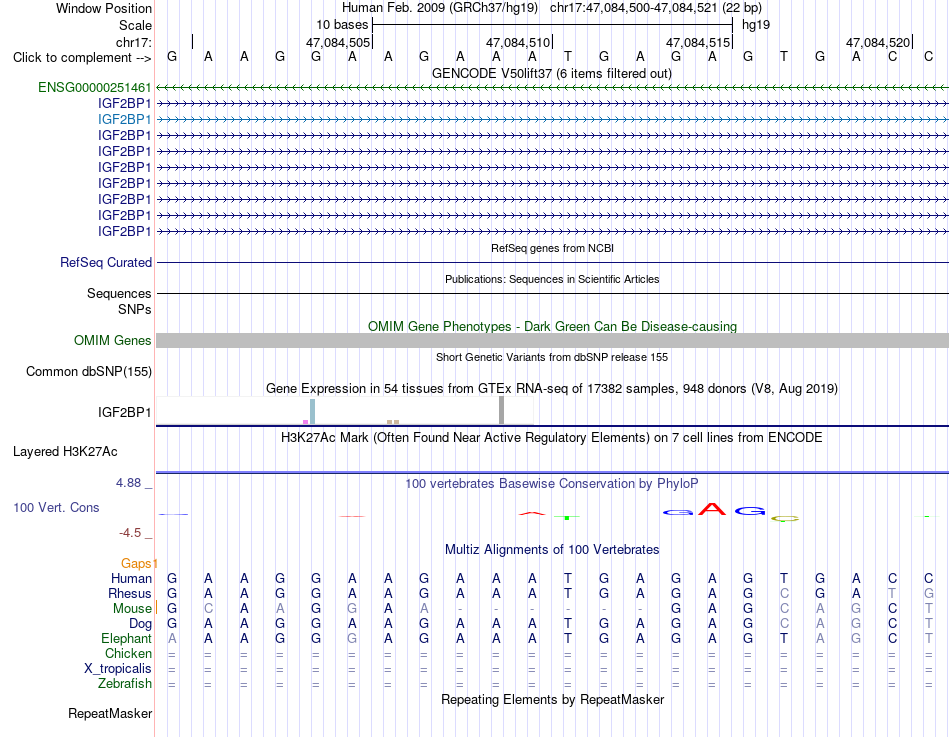Click the yellow inverted letter in PhyloP track
The height and width of the screenshot is (737, 950).
tap(785, 519)
